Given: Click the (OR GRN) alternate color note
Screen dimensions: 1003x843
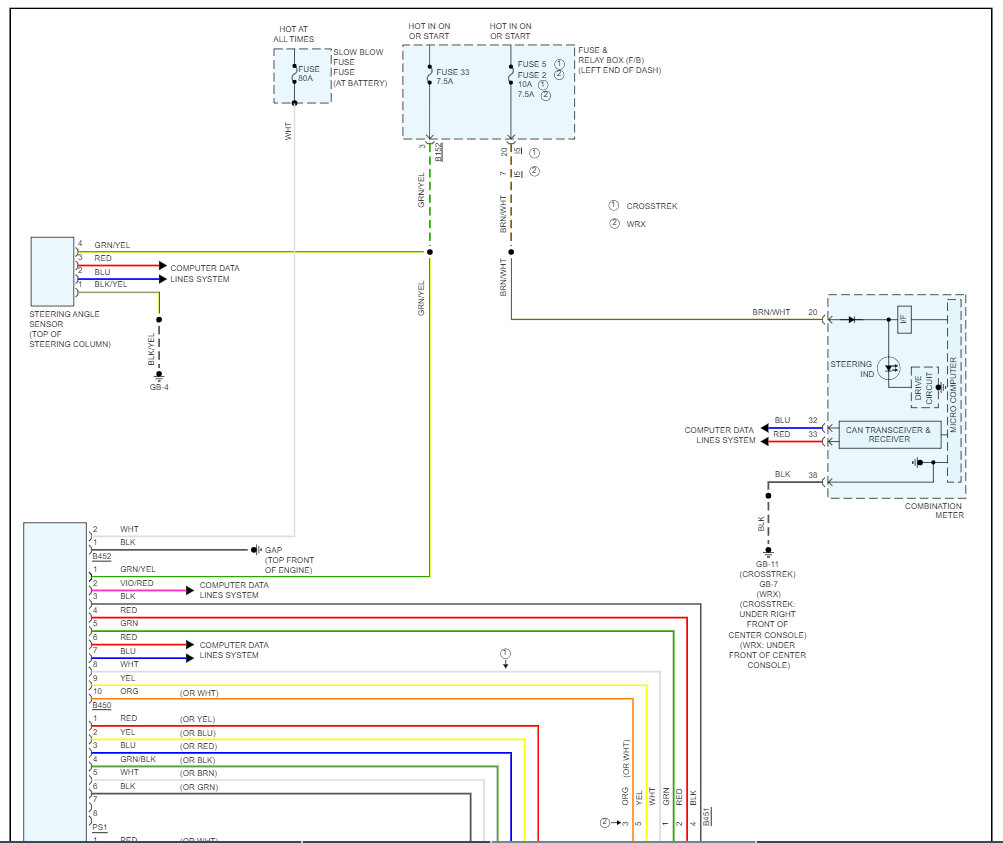Looking at the screenshot, I should pyautogui.click(x=199, y=787).
